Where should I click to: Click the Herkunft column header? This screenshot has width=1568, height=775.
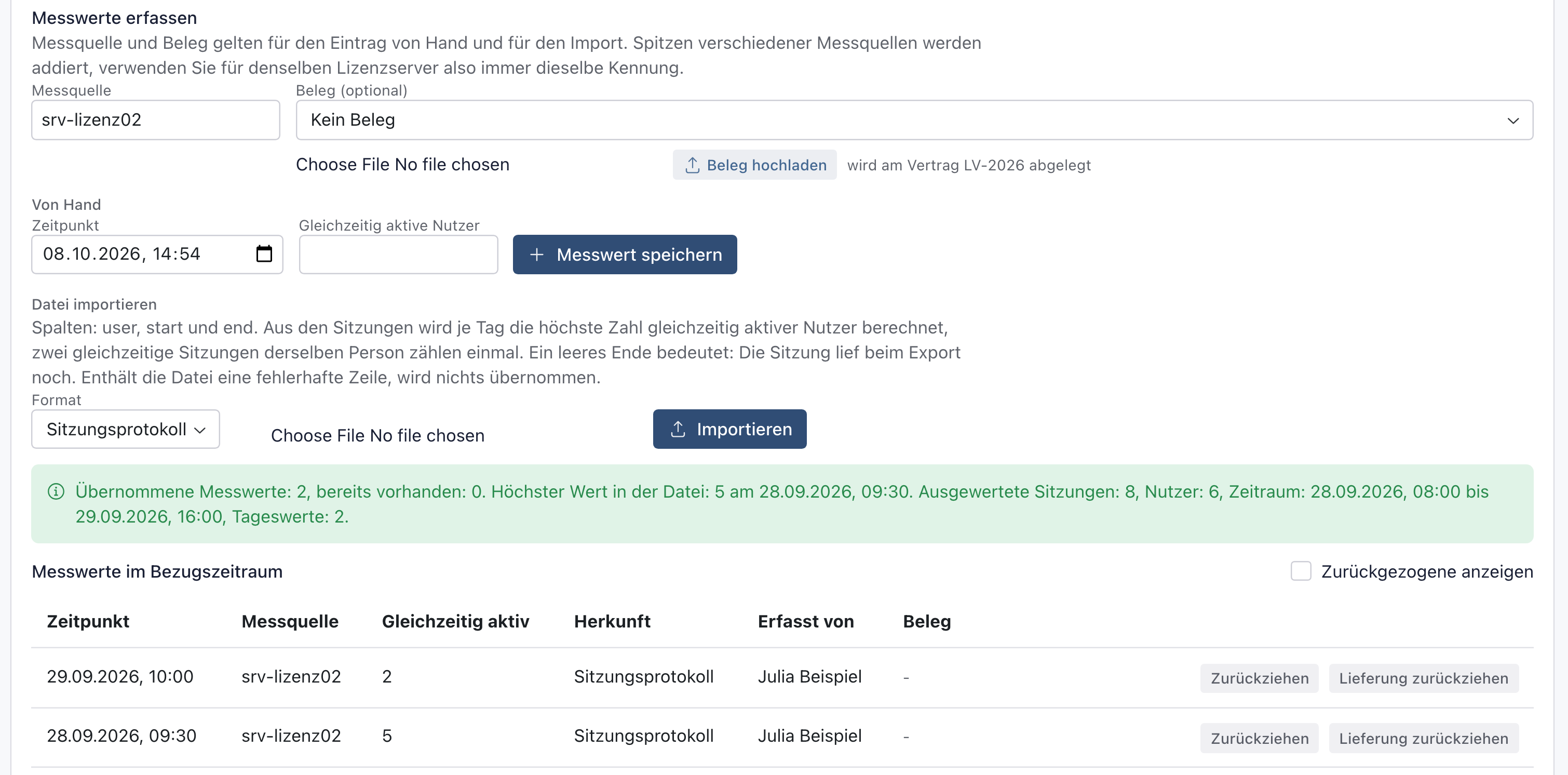pos(612,621)
